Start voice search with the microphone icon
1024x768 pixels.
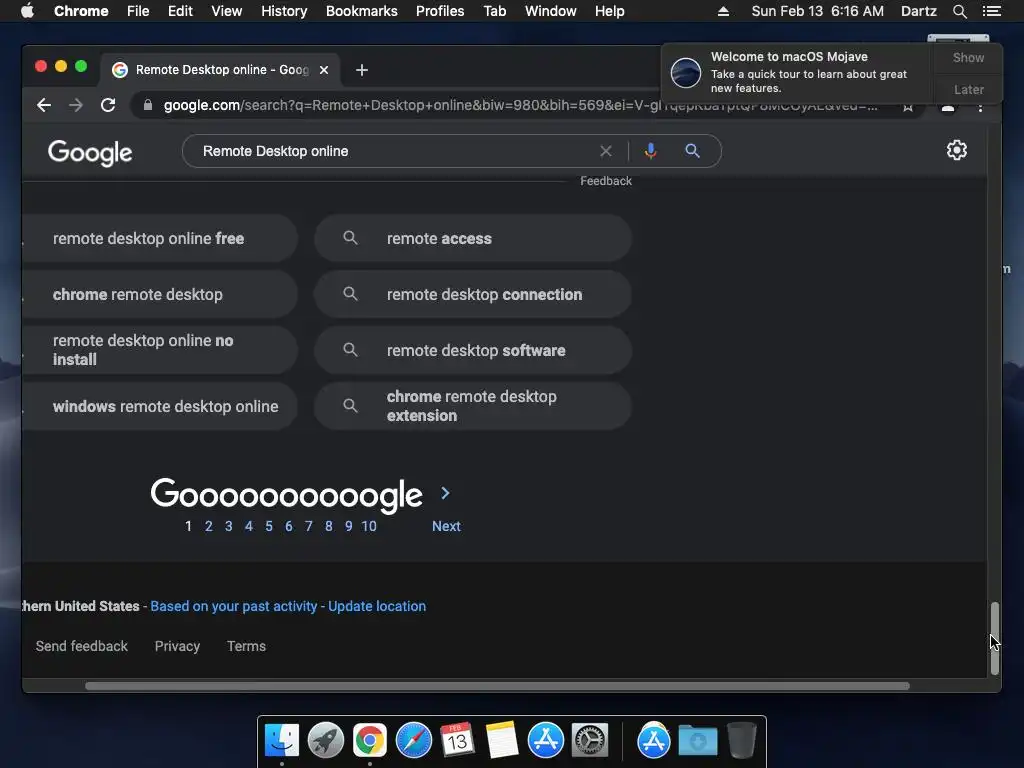pos(650,152)
